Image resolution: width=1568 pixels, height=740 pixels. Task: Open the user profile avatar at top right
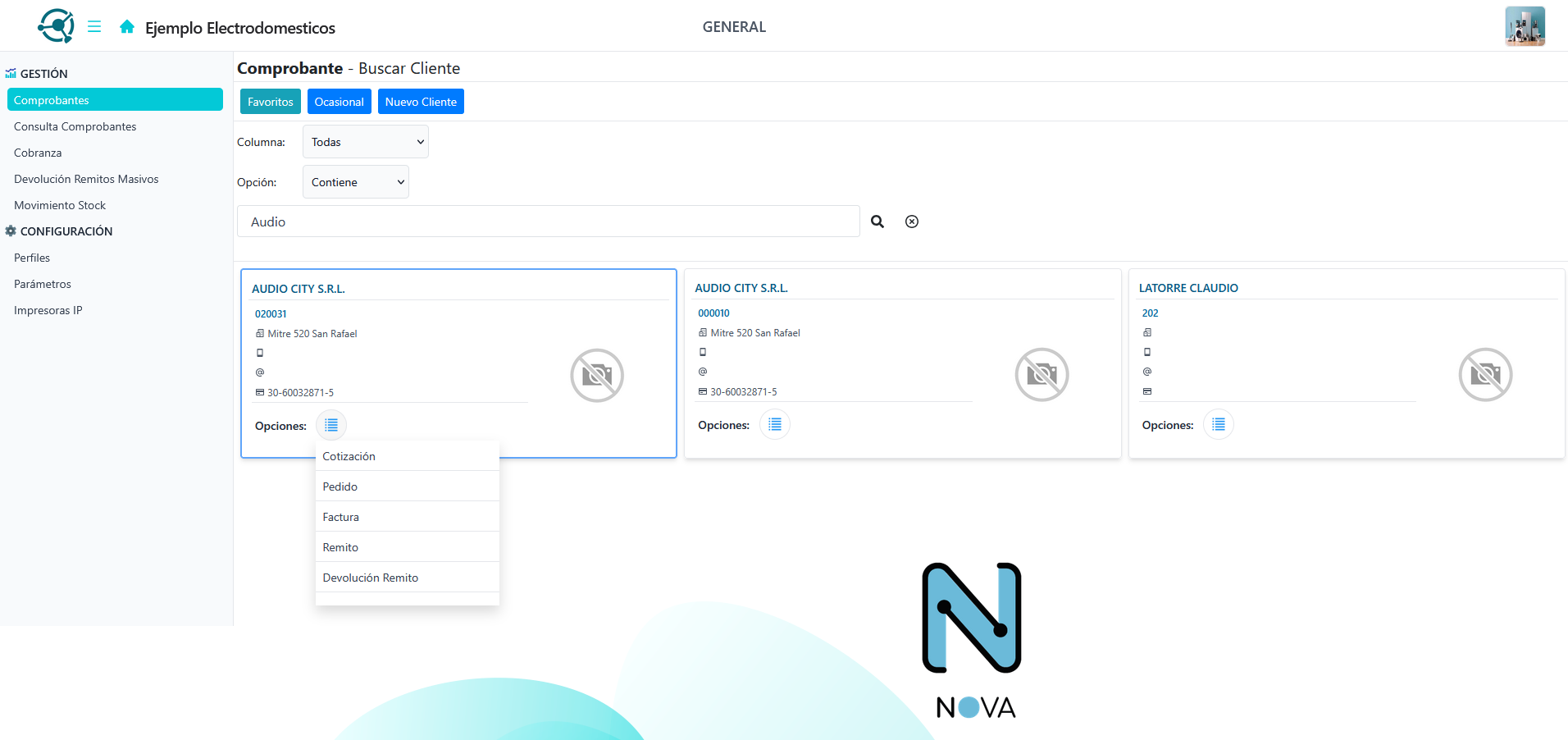[1525, 26]
